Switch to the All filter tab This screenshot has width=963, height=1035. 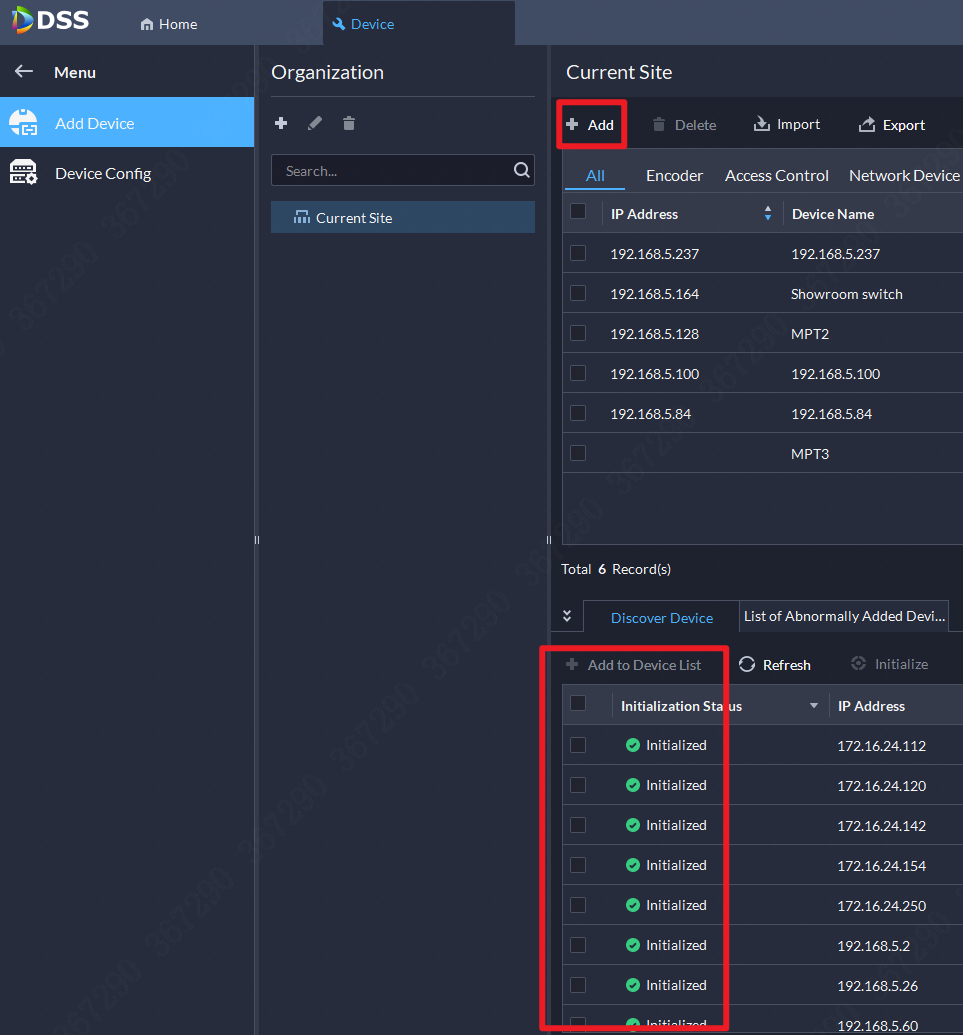[595, 176]
